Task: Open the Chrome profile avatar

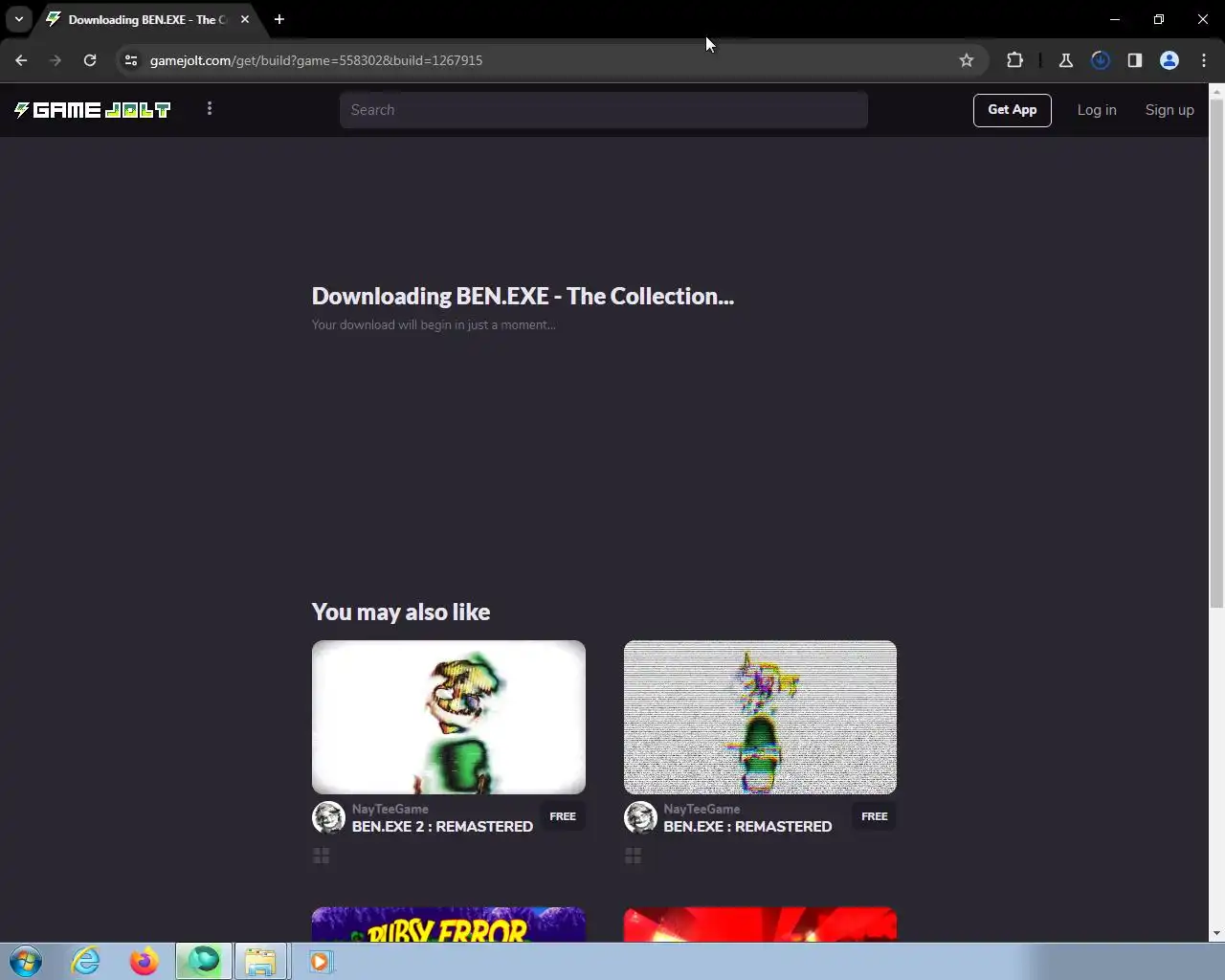Action: pyautogui.click(x=1169, y=60)
